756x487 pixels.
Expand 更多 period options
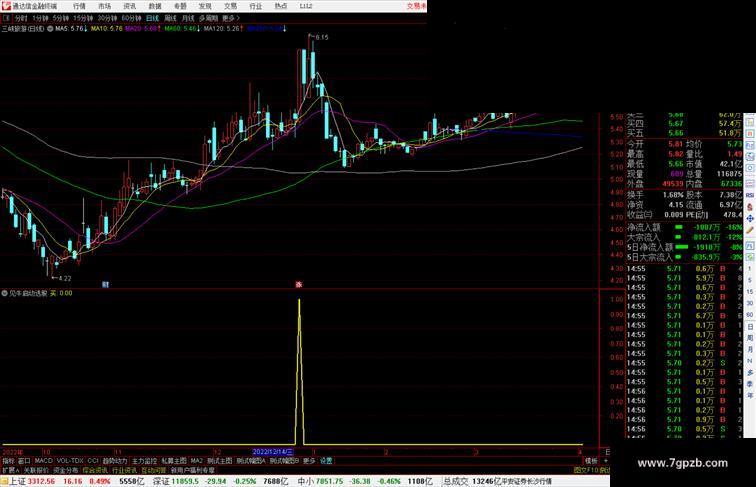pyautogui.click(x=230, y=18)
